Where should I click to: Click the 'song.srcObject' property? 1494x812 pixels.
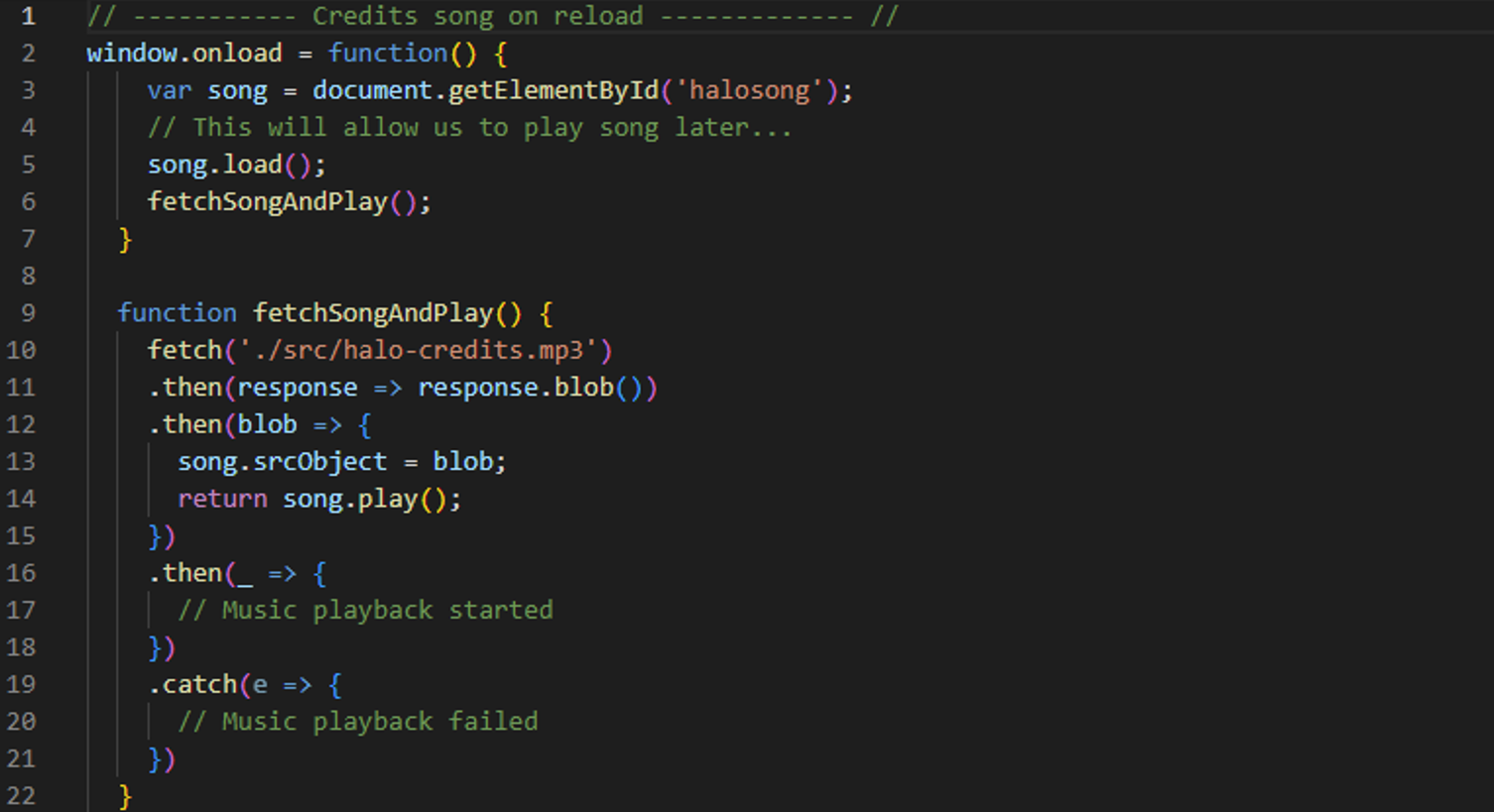click(282, 462)
